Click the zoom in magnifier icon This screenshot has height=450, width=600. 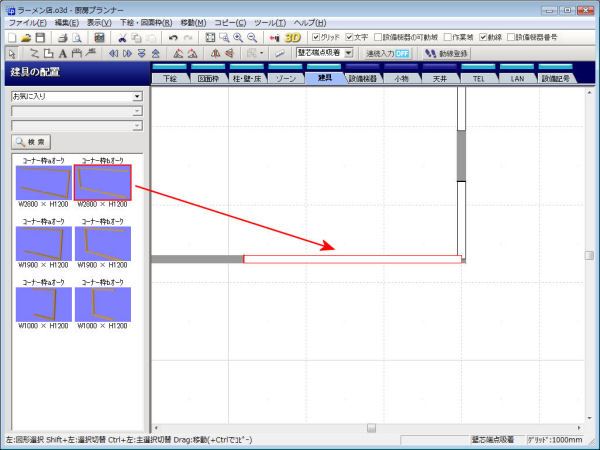click(238, 37)
